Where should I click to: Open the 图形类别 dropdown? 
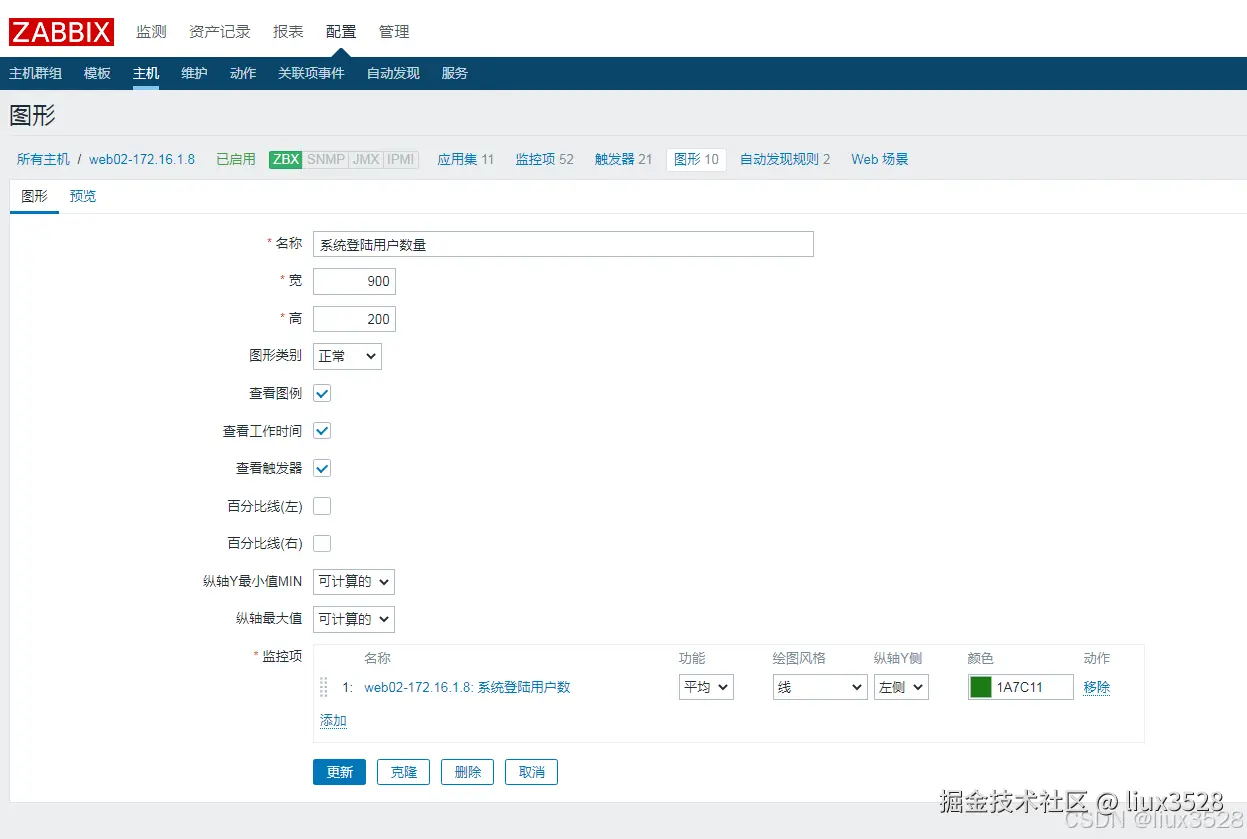pos(346,356)
